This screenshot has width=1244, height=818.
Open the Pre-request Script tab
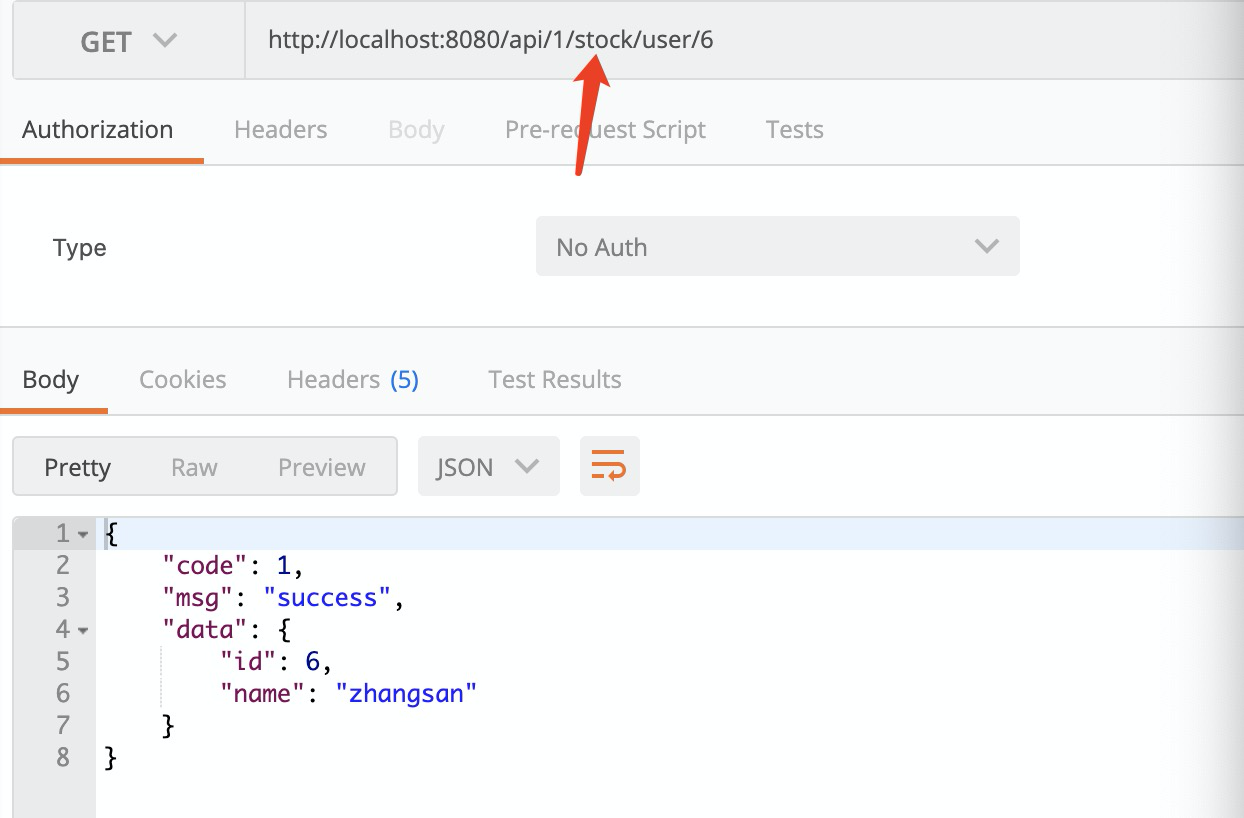pos(605,130)
